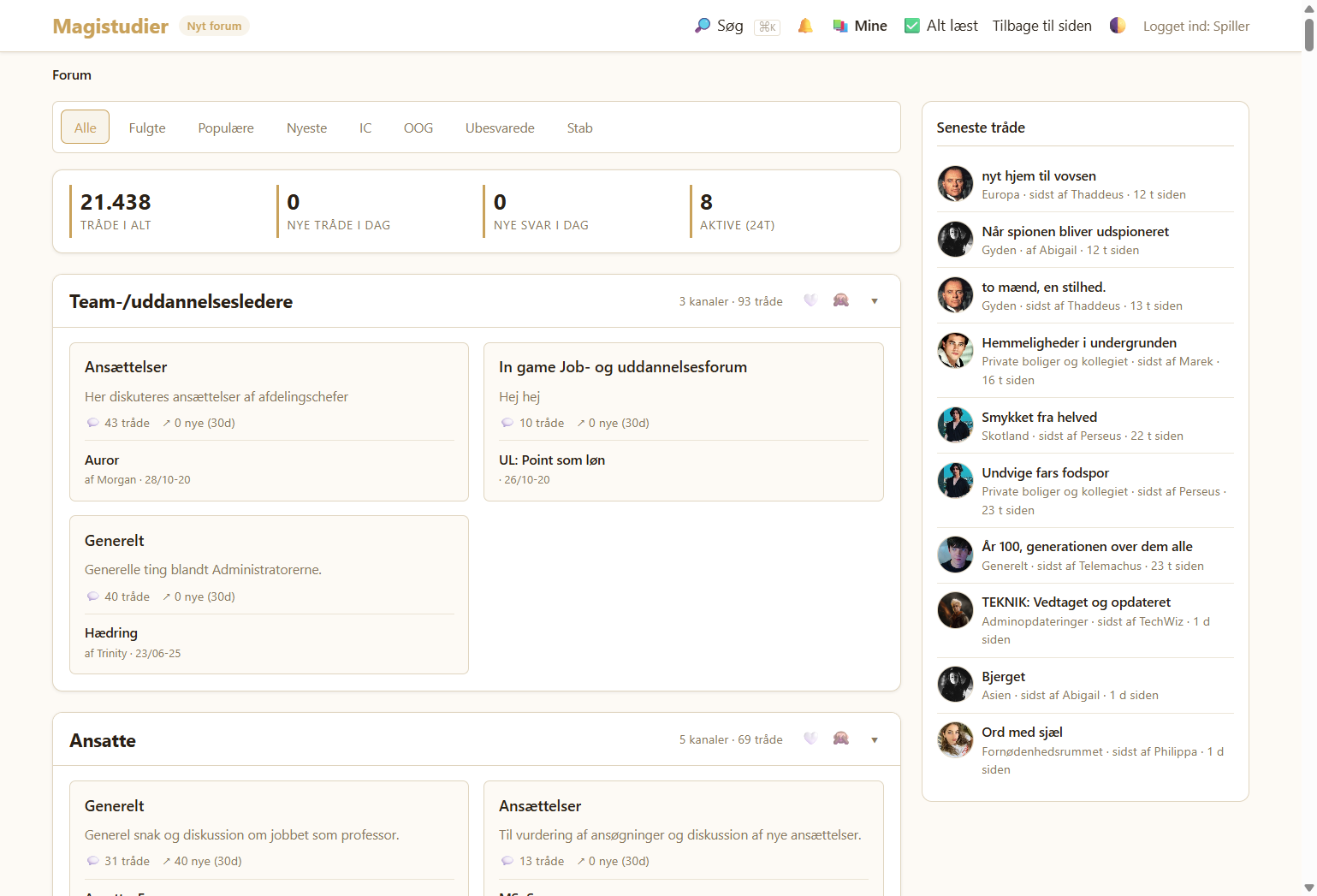
Task: Mark everything read with Alt læst checkmark
Action: [912, 26]
